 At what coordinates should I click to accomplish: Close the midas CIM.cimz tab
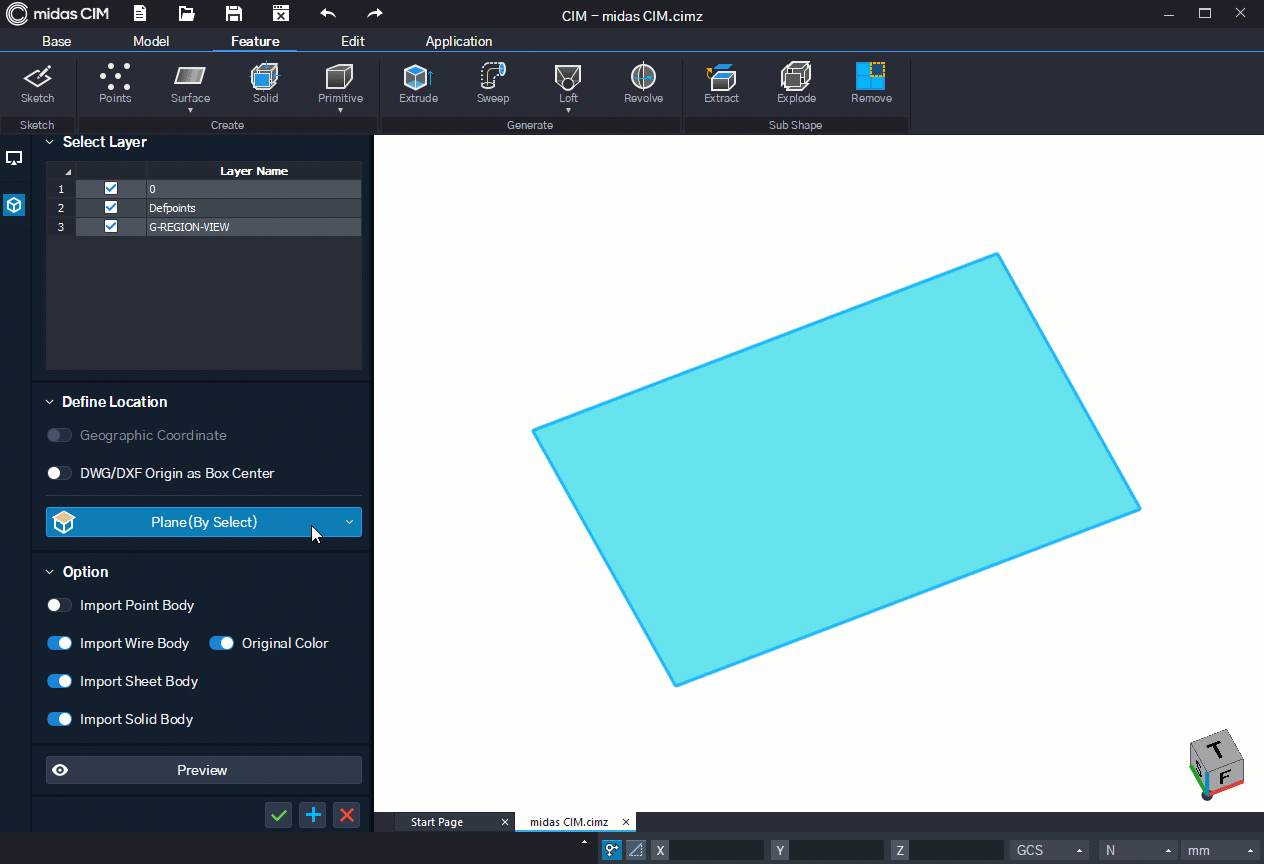(x=627, y=822)
